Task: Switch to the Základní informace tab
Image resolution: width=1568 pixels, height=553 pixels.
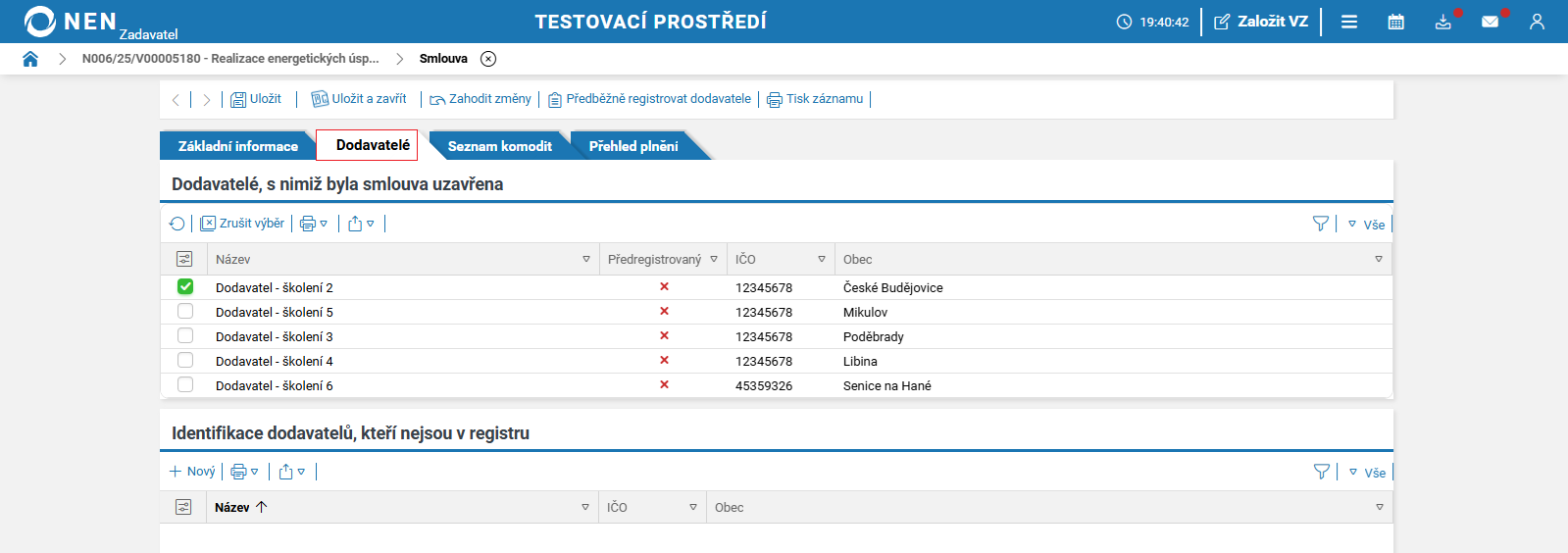Action: tap(237, 146)
